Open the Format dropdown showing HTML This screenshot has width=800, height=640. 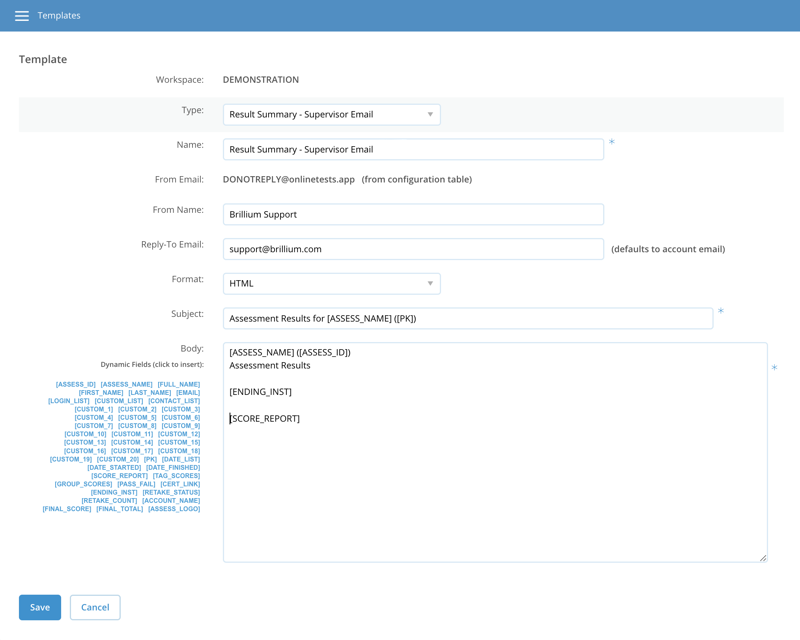click(x=332, y=284)
